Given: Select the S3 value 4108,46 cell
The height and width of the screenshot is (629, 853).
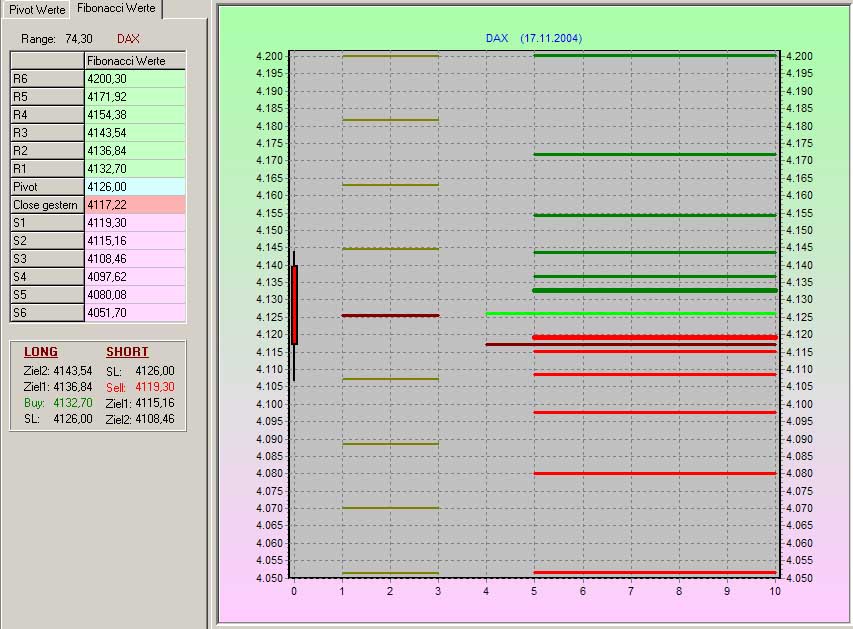Looking at the screenshot, I should 135,258.
